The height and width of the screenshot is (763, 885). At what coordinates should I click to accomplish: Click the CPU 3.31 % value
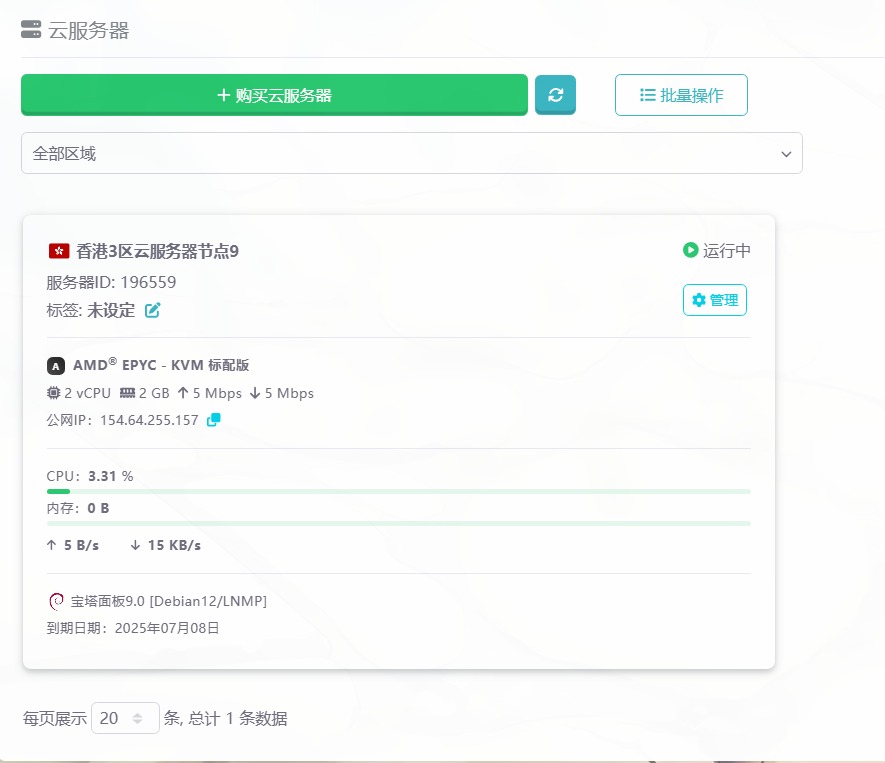click(111, 476)
